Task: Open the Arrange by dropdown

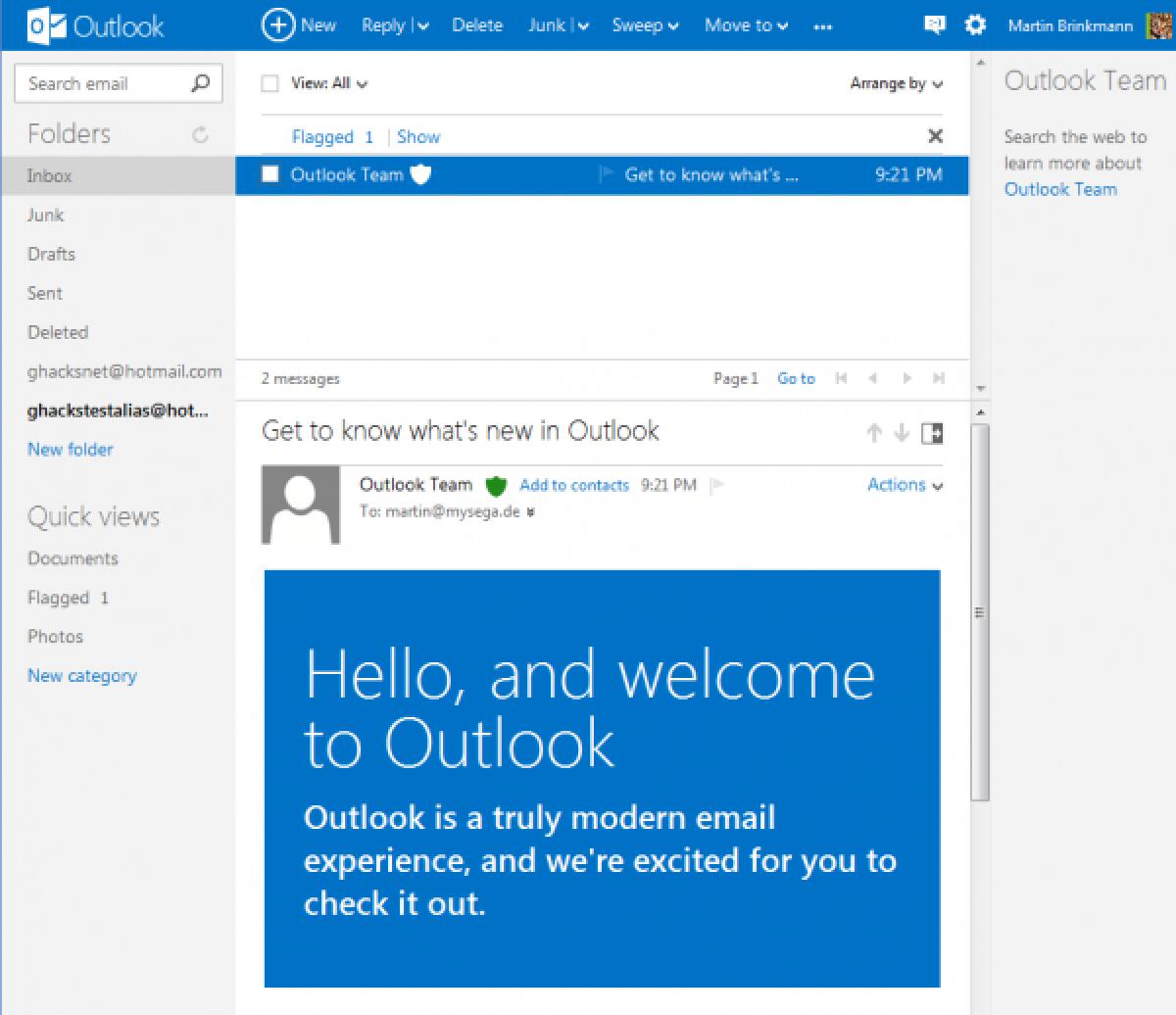Action: pyautogui.click(x=894, y=84)
